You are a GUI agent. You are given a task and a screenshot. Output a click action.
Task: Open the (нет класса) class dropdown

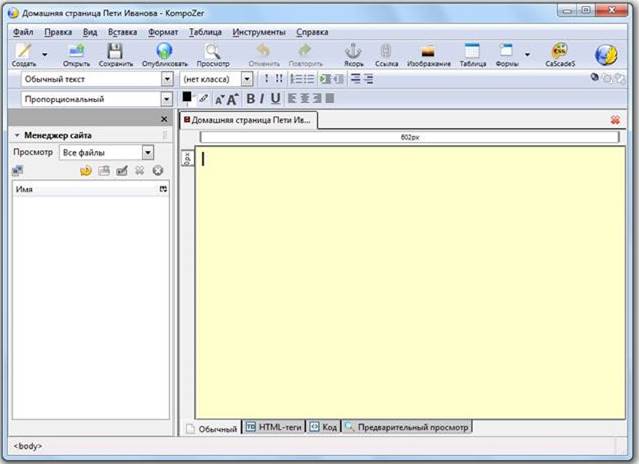tap(247, 79)
